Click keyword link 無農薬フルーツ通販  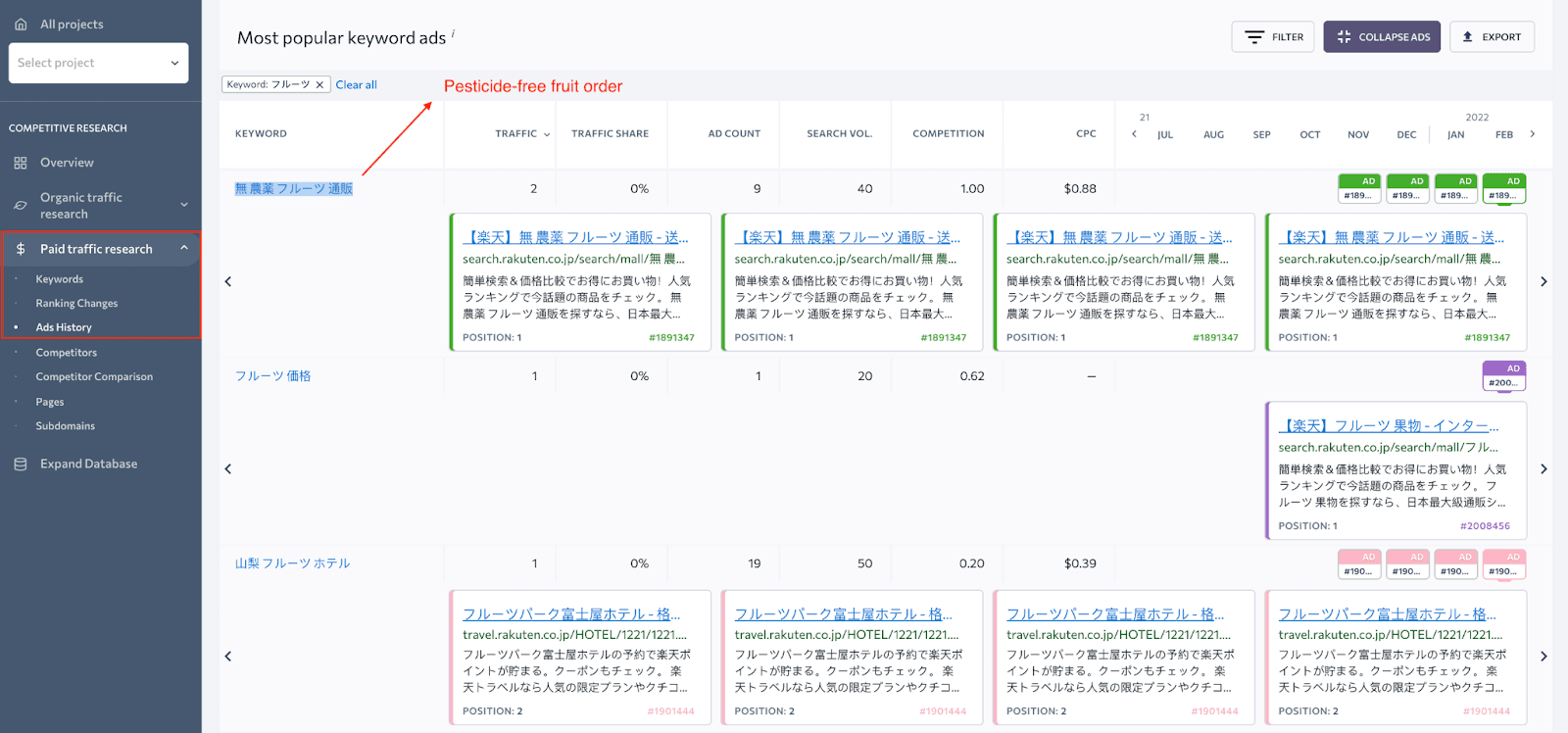(x=293, y=189)
